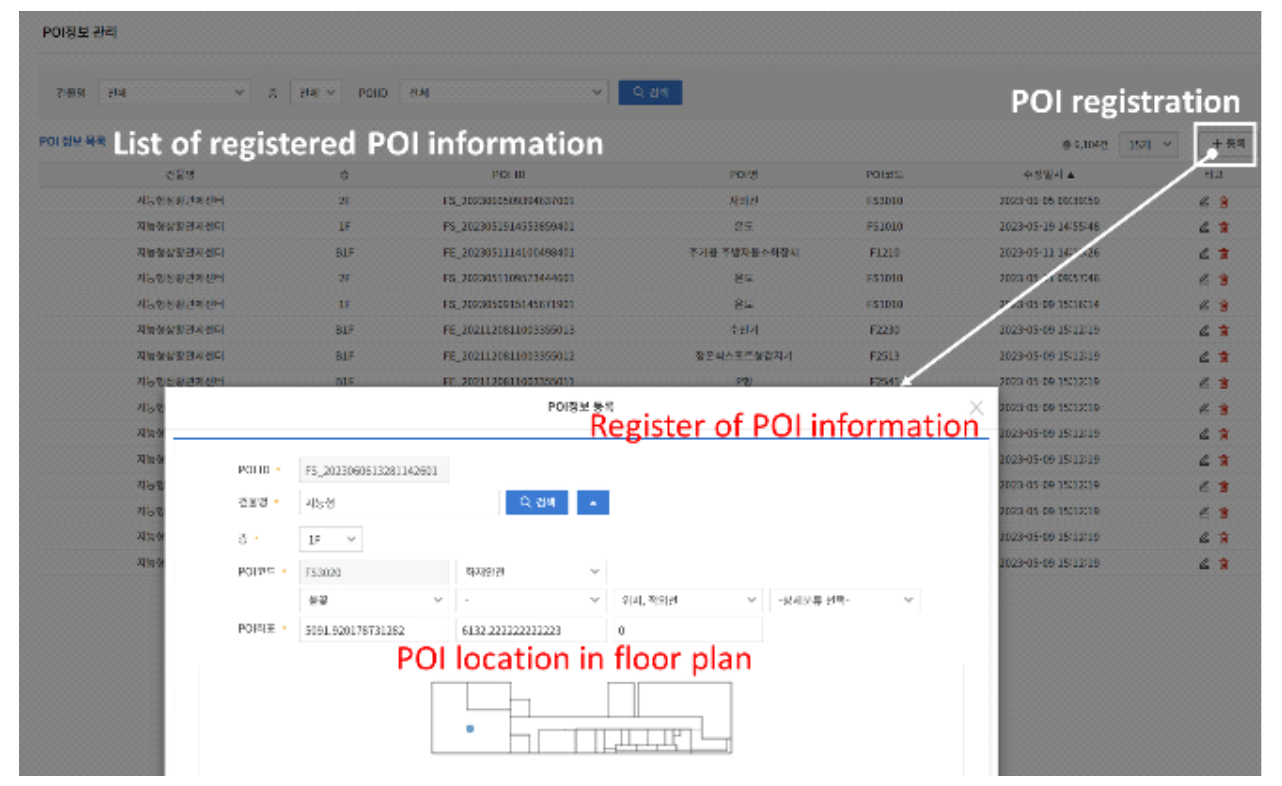Image resolution: width=1282 pixels, height=786 pixels.
Task: Open the 1F floor dropdown in dialog
Action: 331,539
